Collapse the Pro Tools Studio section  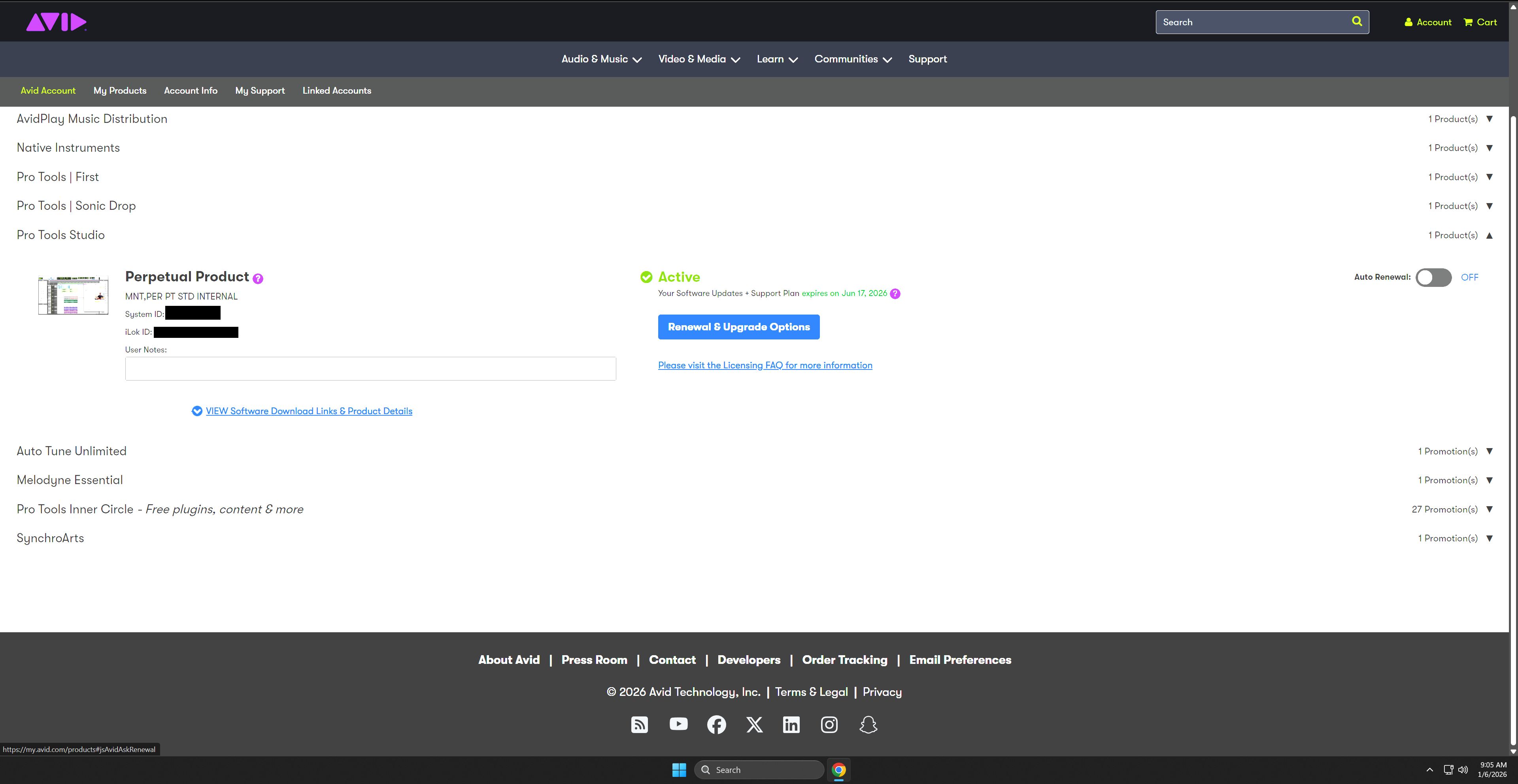point(1489,236)
